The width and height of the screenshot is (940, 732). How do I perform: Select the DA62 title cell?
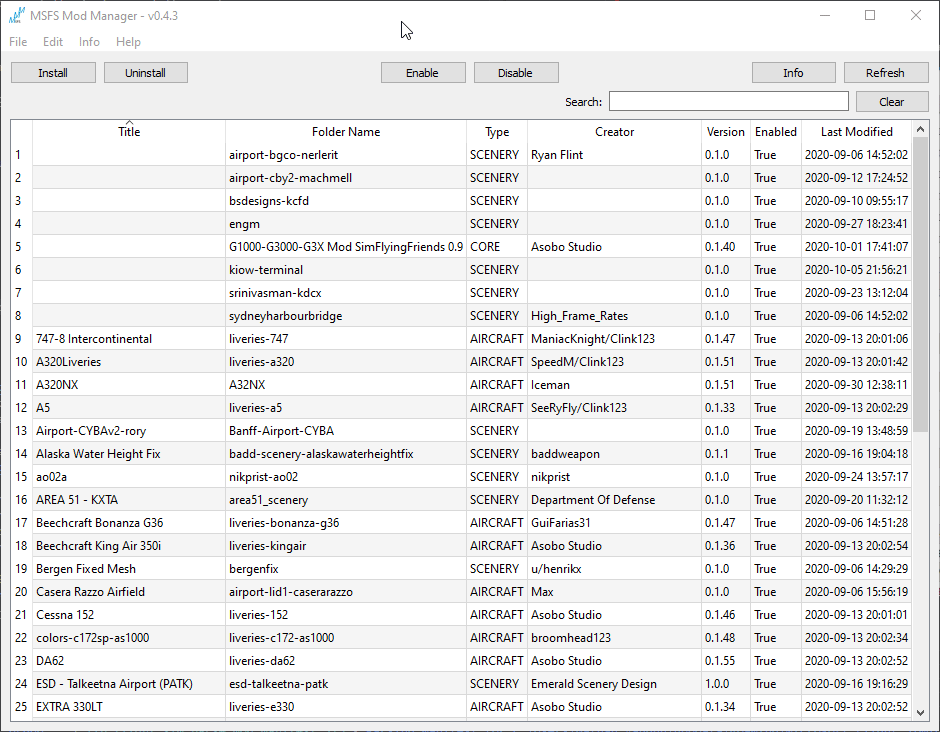129,660
